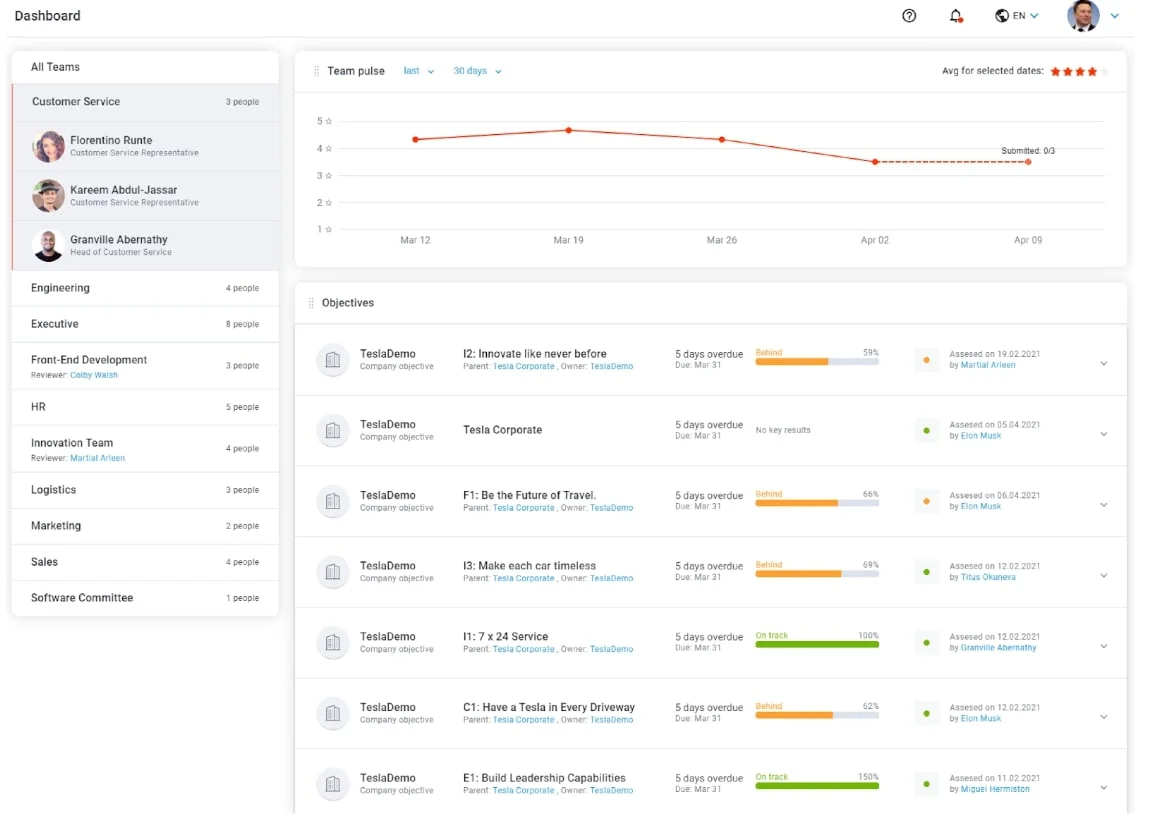Expand the I1: 7 x 24 Service row
The width and height of the screenshot is (1150, 817).
point(1104,647)
